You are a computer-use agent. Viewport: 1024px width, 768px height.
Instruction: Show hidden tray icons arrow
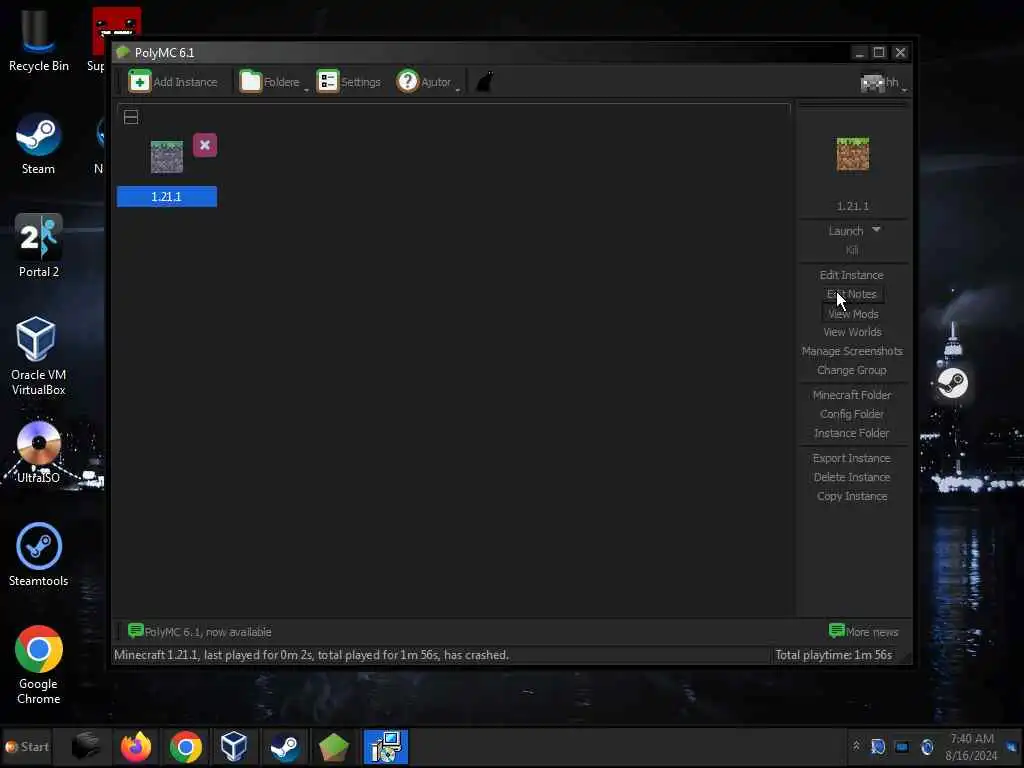(x=856, y=746)
